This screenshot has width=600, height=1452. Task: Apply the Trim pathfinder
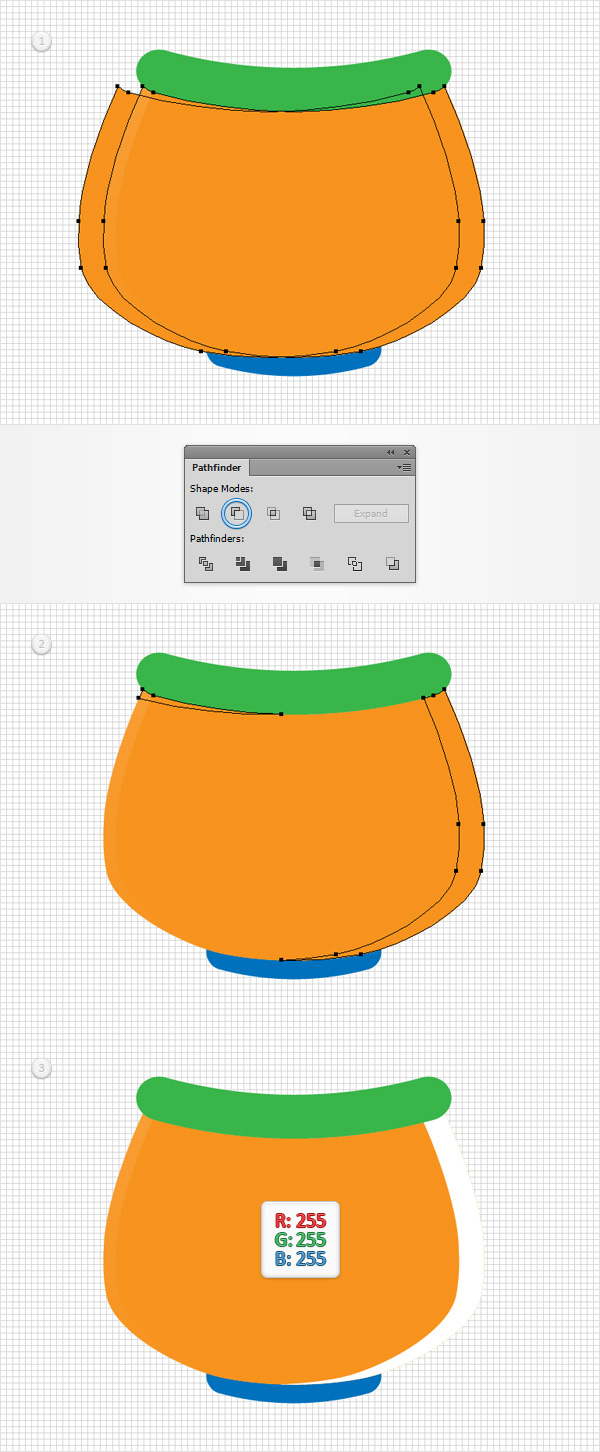242,563
